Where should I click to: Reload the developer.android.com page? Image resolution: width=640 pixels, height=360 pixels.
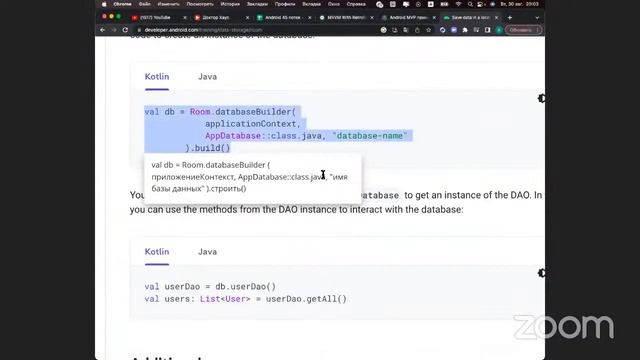[x=125, y=30]
